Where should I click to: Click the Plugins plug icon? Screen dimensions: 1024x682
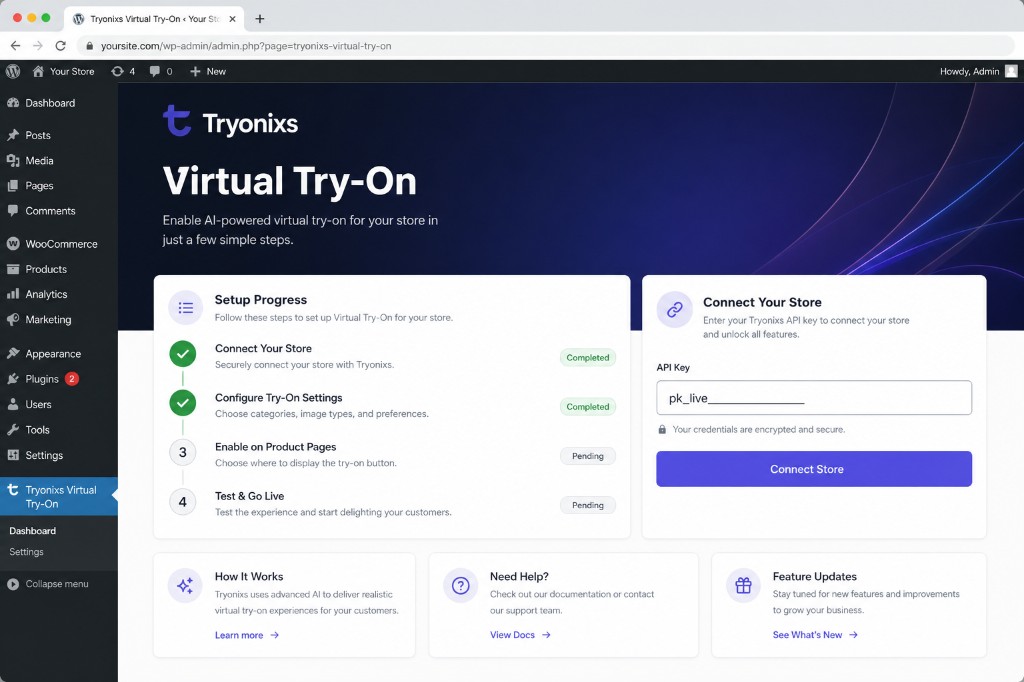13,379
